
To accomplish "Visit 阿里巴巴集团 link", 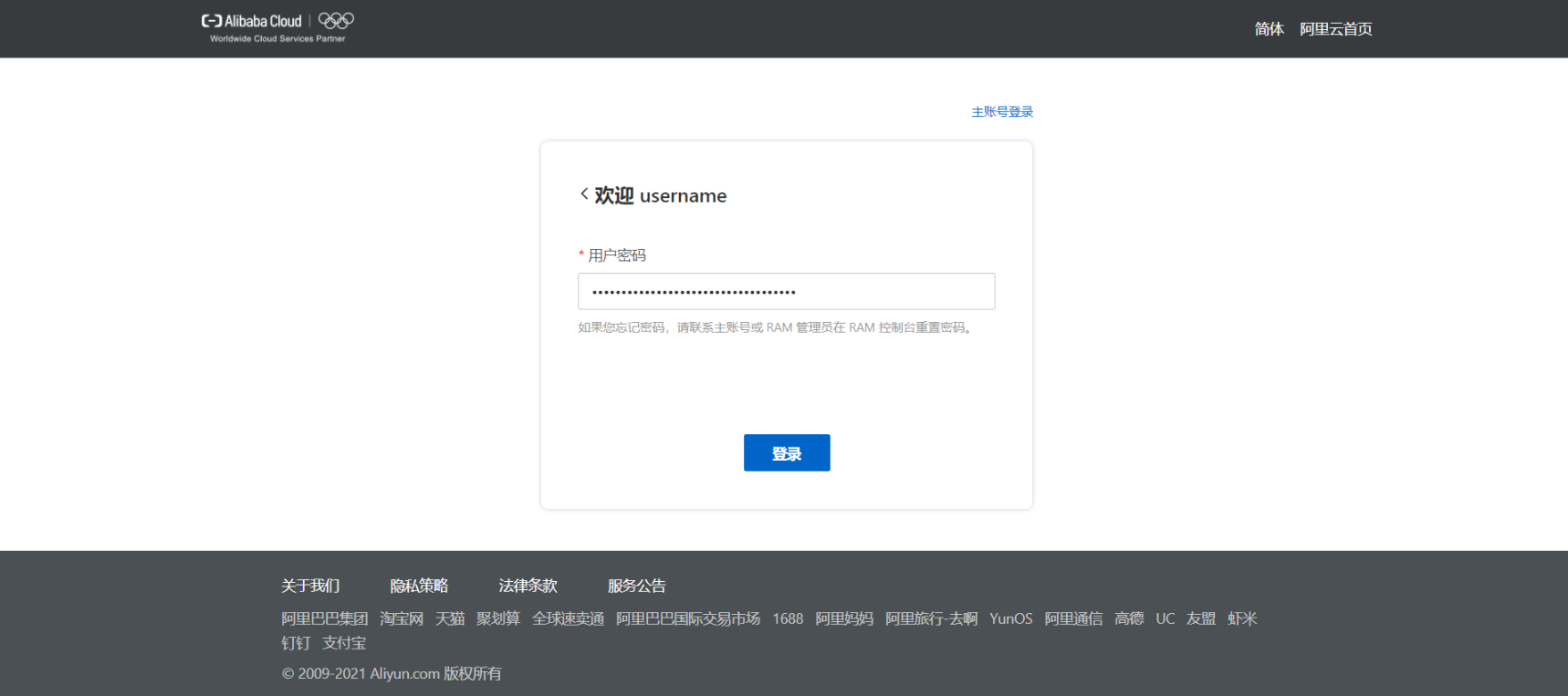I will click(x=324, y=618).
